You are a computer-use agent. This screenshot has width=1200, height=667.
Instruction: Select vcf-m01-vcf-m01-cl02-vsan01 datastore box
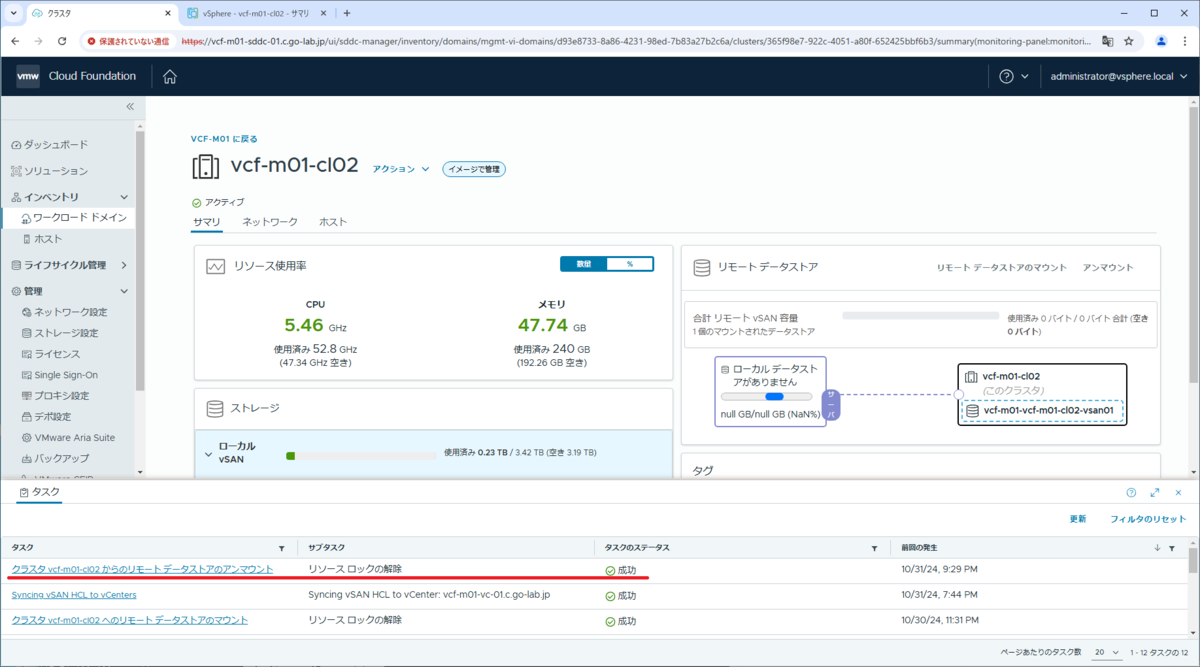point(1041,411)
